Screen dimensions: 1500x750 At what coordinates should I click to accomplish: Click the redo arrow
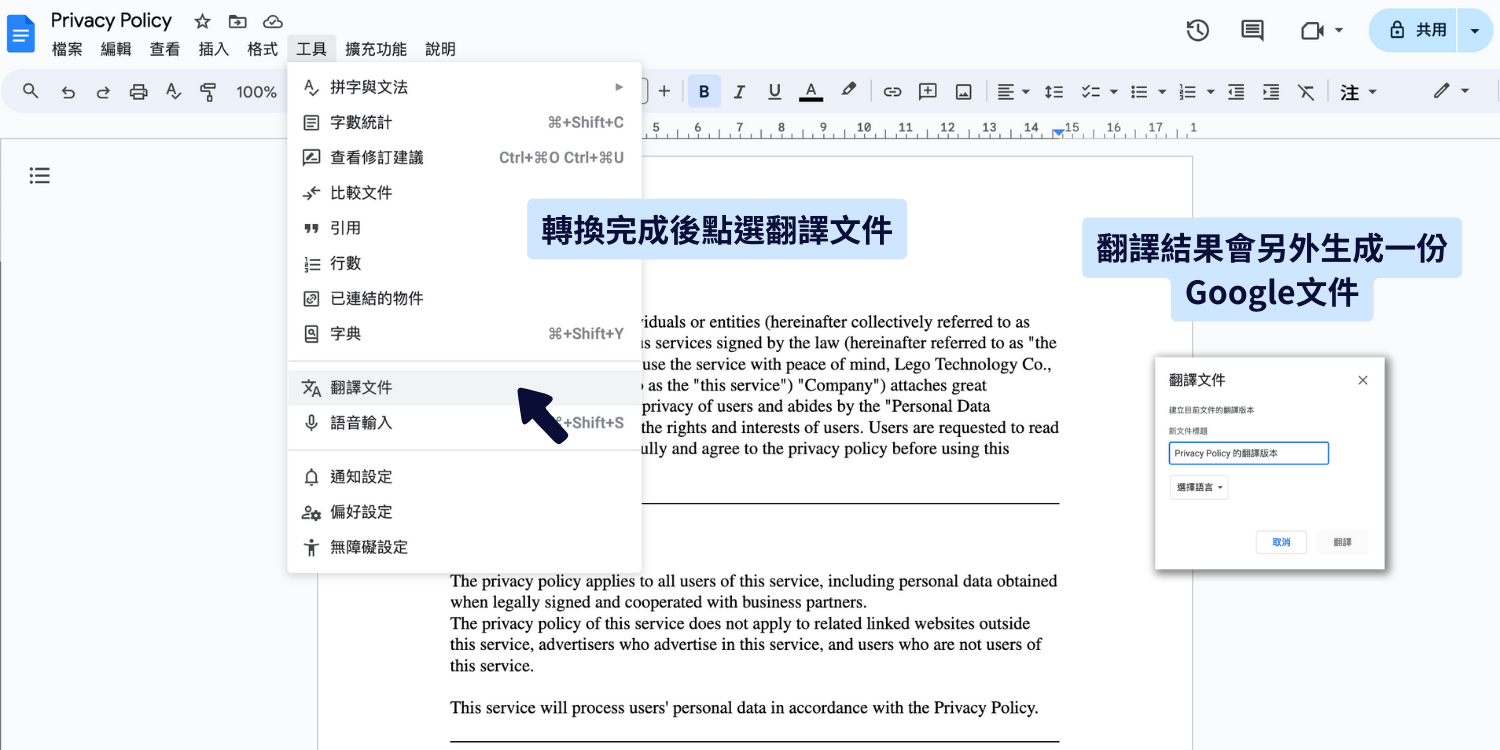tap(103, 92)
